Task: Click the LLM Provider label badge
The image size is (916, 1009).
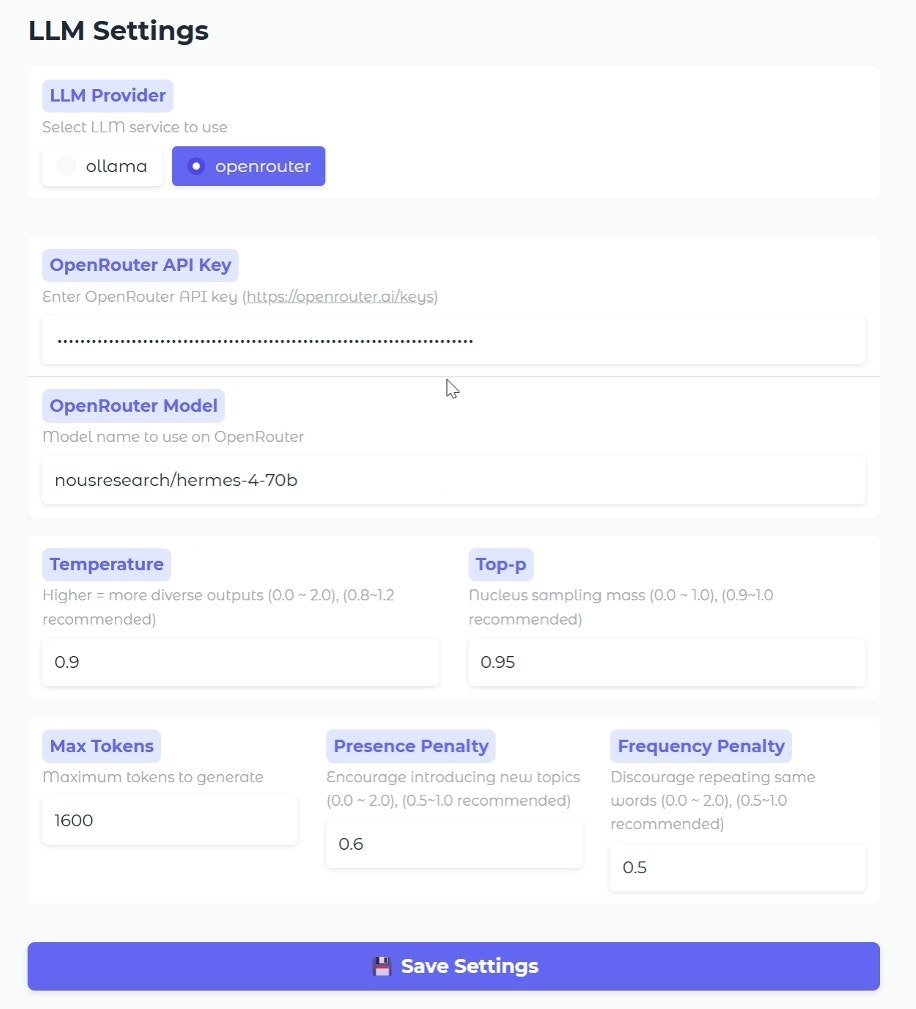Action: (x=107, y=95)
